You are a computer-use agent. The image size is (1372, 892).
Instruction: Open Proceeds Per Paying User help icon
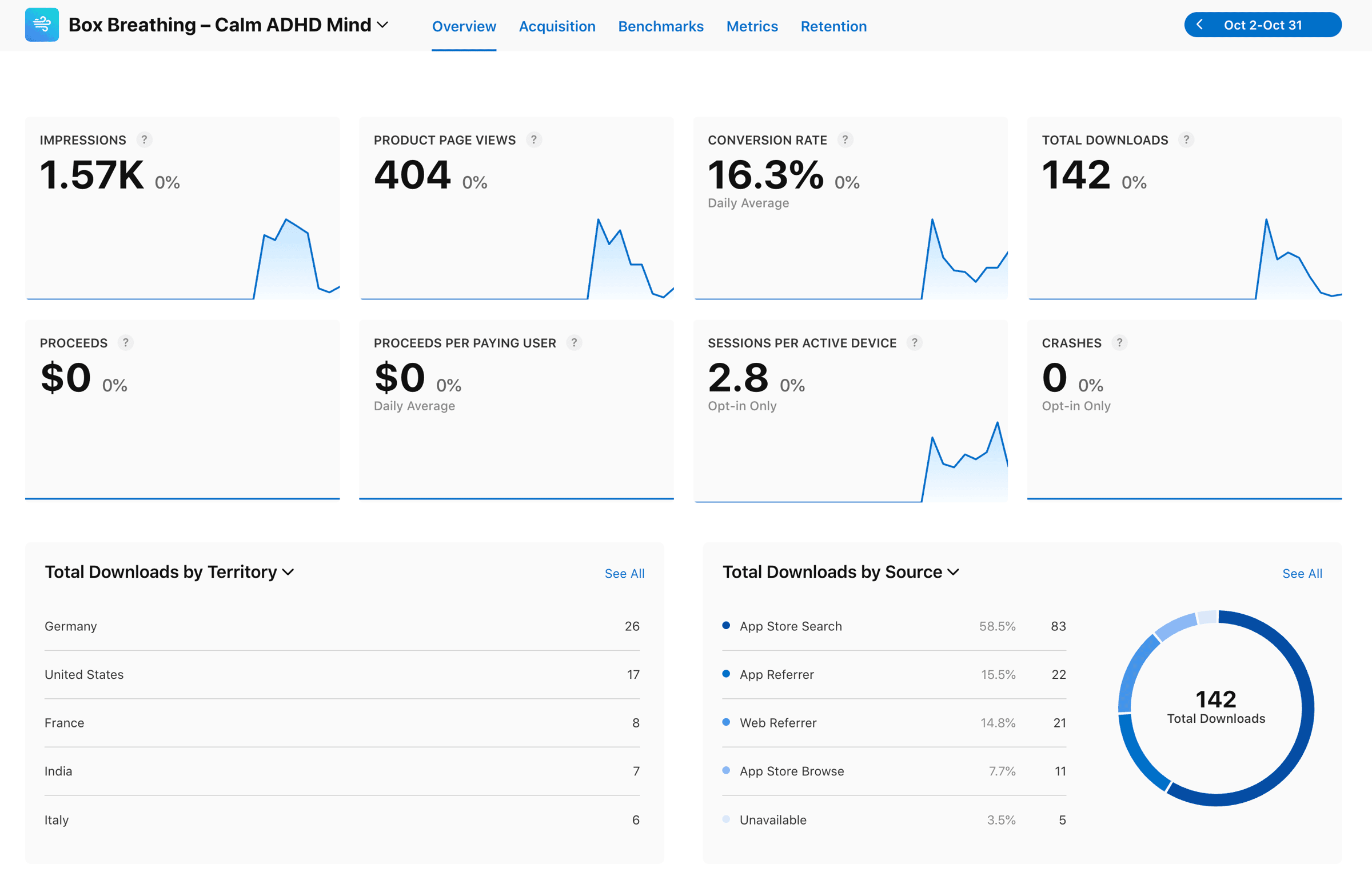coord(573,343)
